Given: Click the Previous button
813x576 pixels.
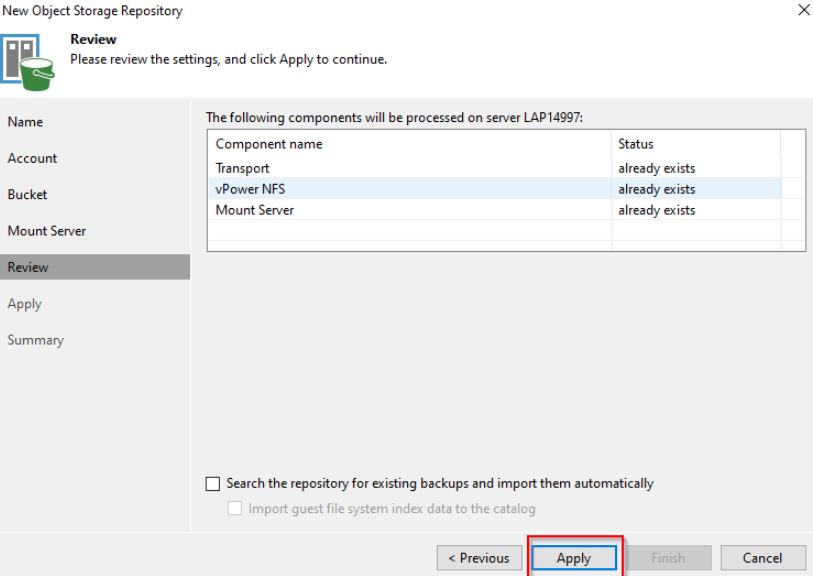Looking at the screenshot, I should click(x=479, y=558).
